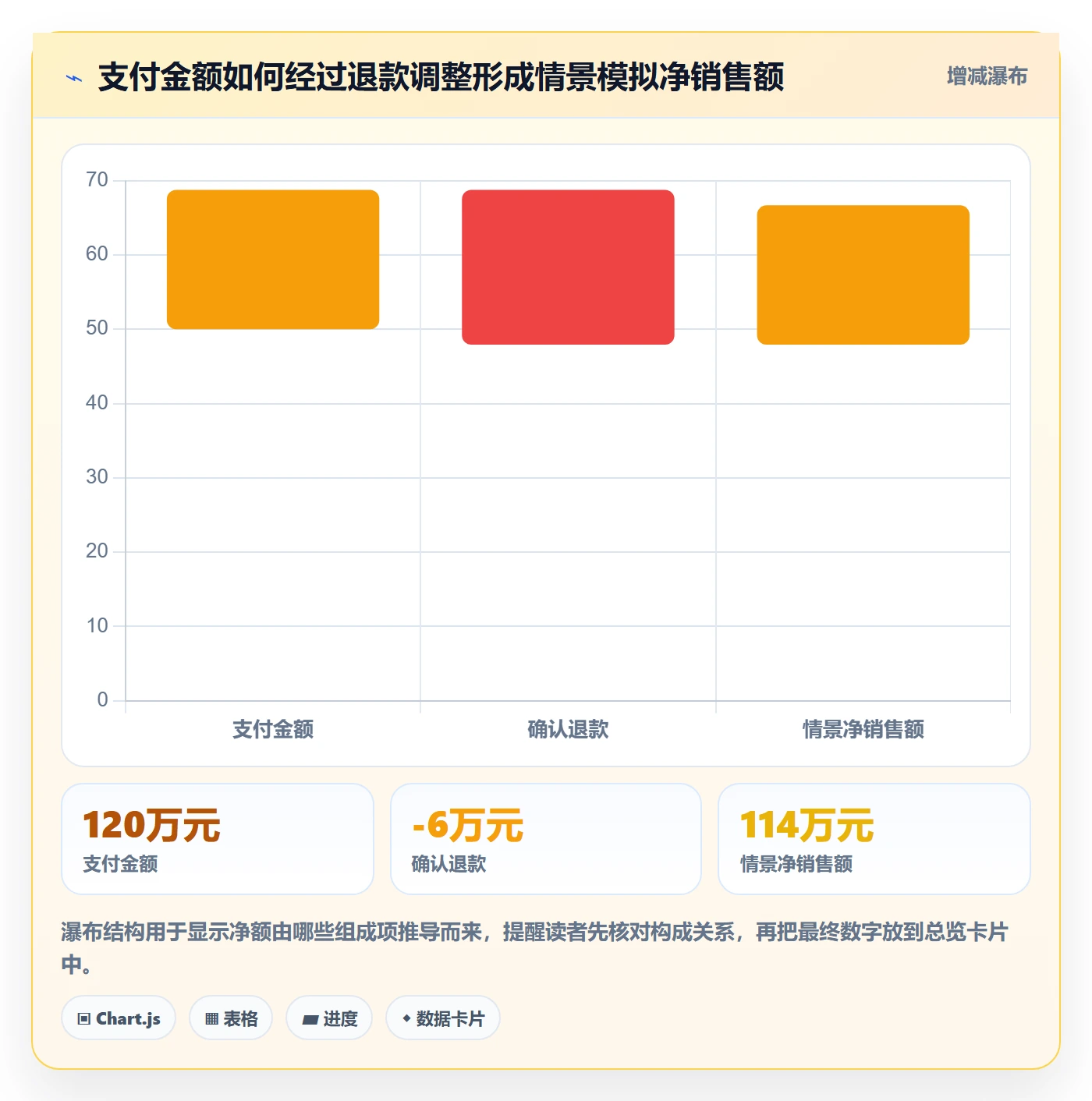This screenshot has height=1101, width=1092.
Task: Click the 表格 tag chip
Action: (231, 1018)
